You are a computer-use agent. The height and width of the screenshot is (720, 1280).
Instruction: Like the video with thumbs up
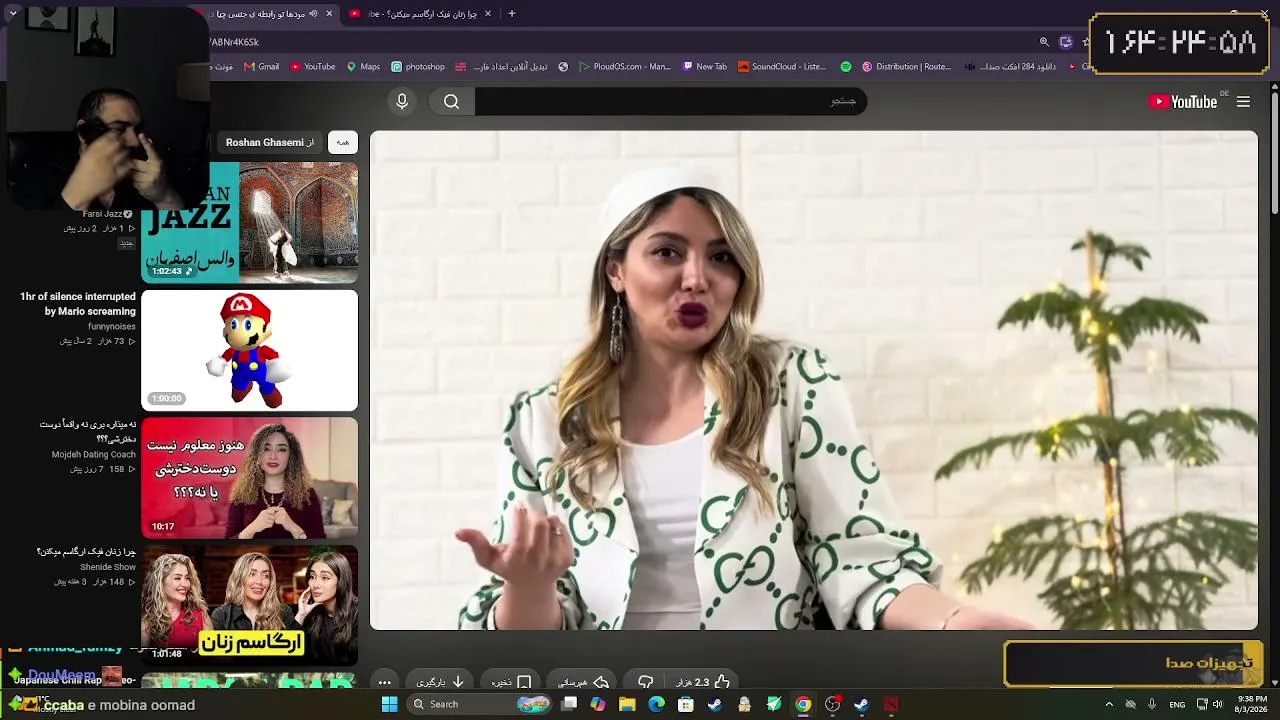point(704,682)
